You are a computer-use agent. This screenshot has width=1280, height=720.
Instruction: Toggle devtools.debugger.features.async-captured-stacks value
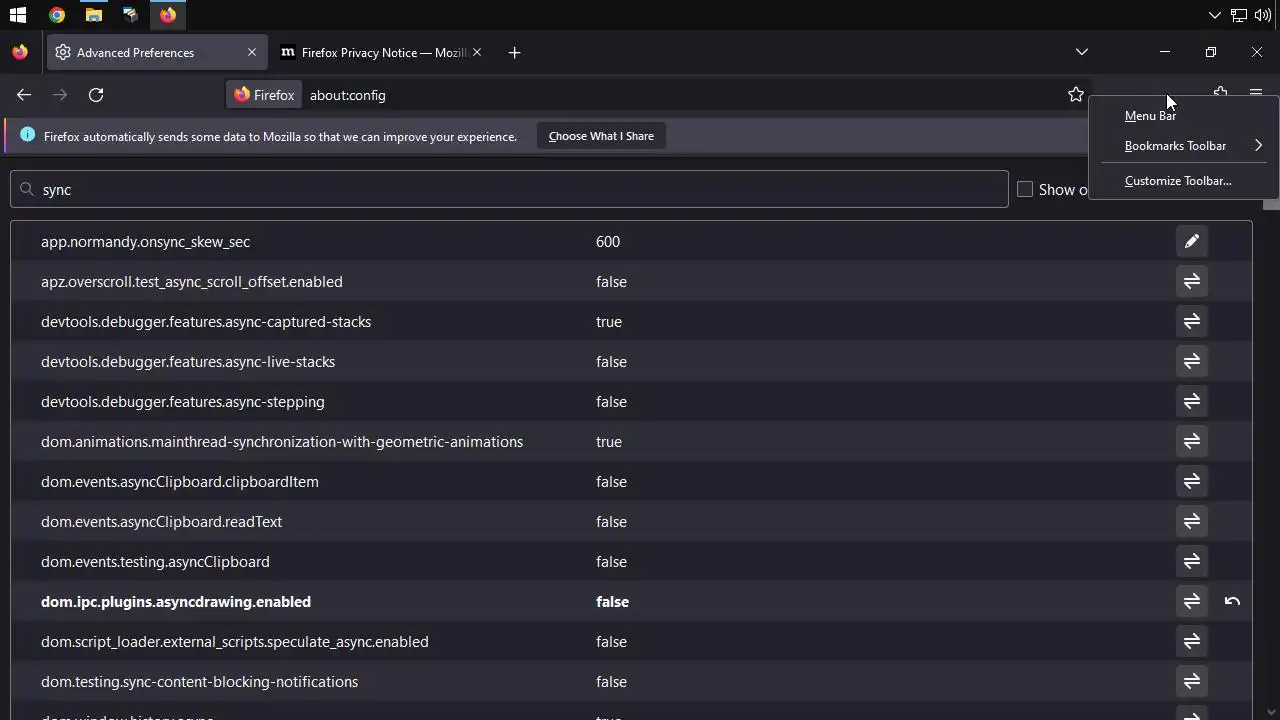coord(1191,322)
